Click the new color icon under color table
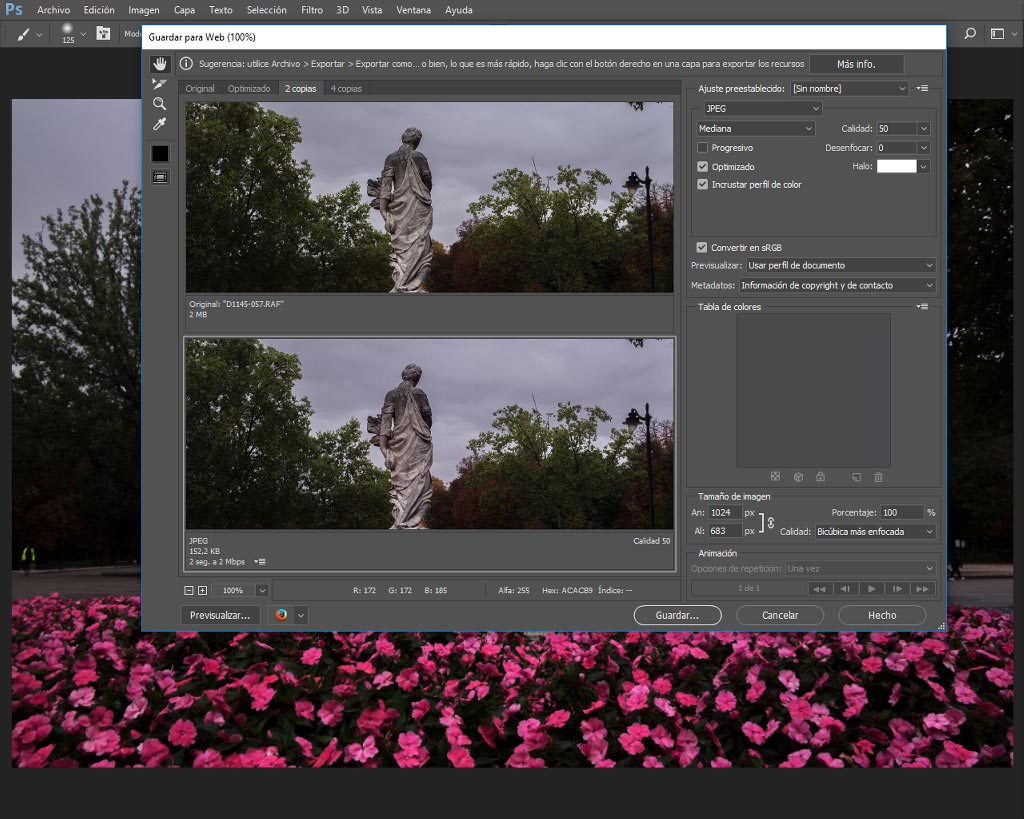Image resolution: width=1024 pixels, height=819 pixels. 856,477
